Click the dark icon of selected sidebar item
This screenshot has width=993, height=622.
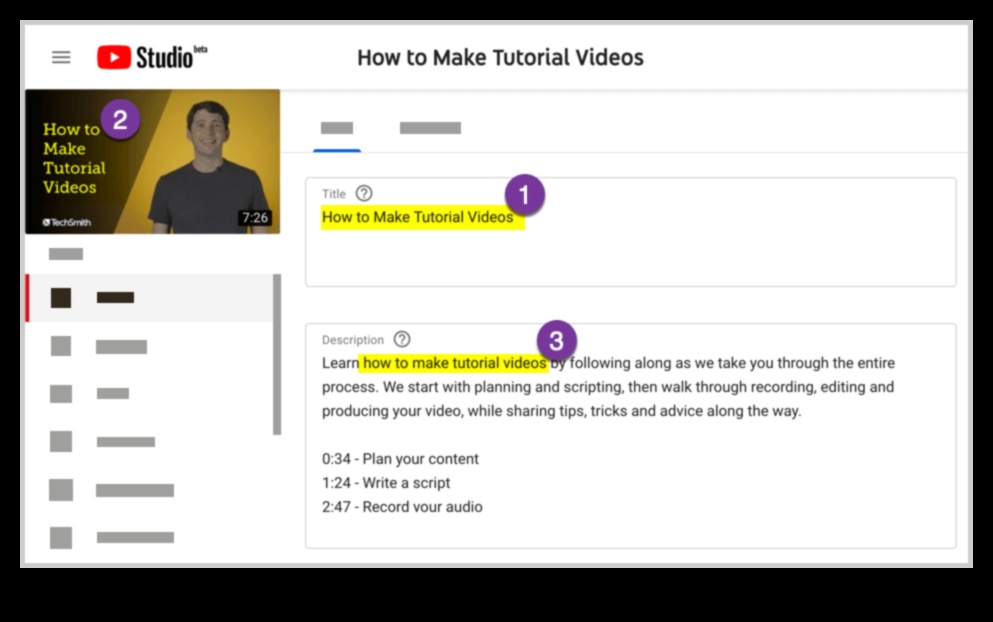click(61, 297)
